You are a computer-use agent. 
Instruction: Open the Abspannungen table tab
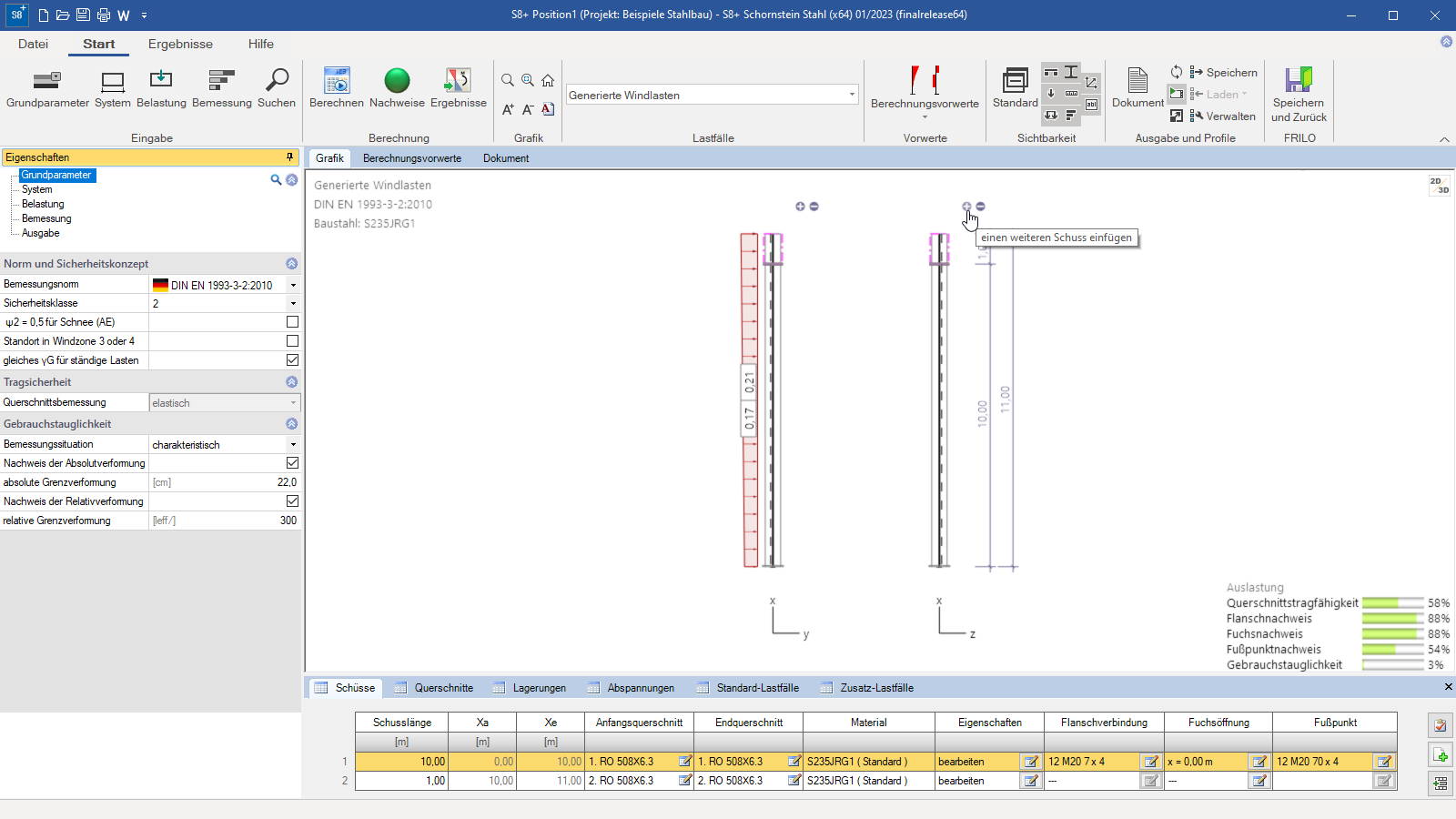point(632,688)
